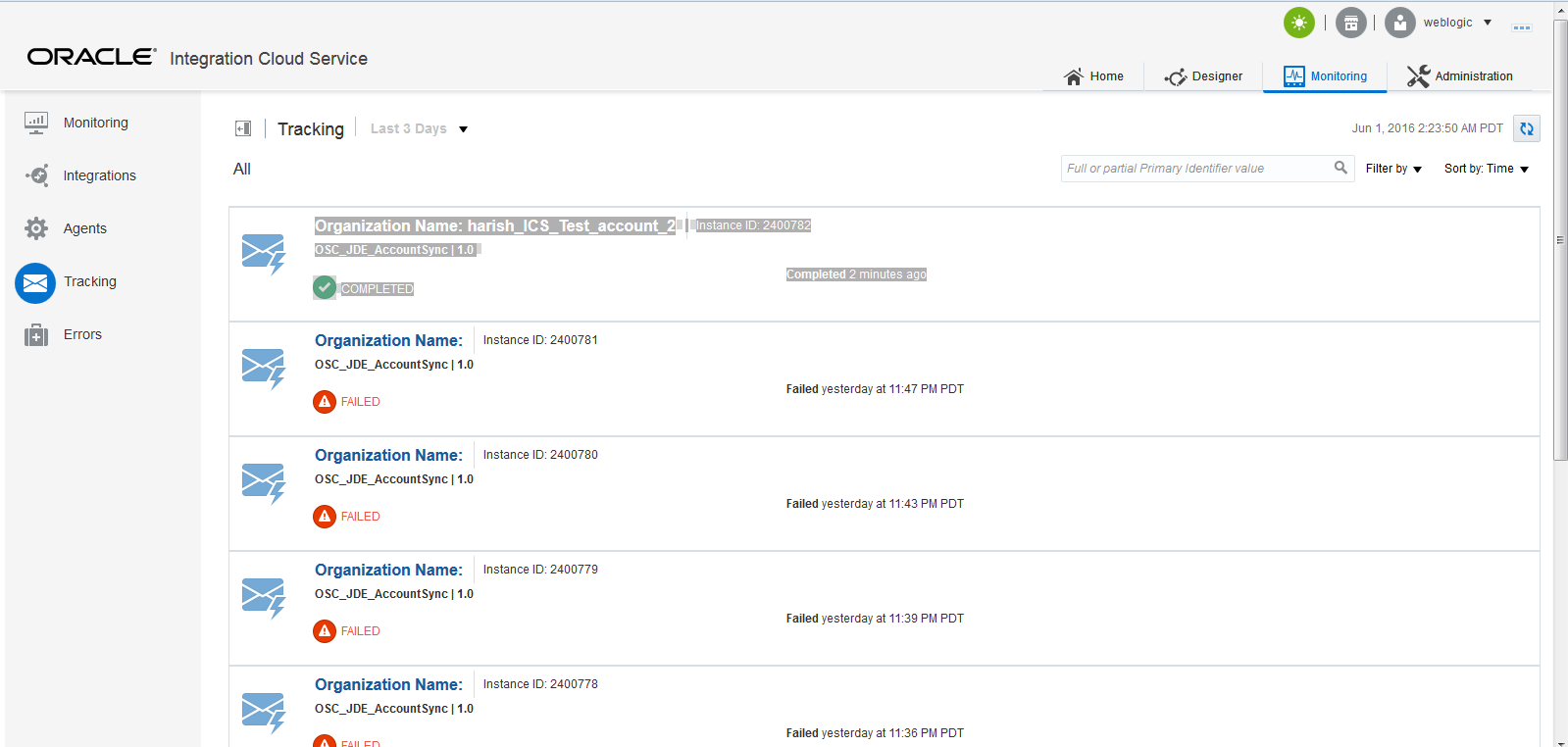Click the Home house icon
This screenshot has width=1568, height=747.
coord(1074,76)
